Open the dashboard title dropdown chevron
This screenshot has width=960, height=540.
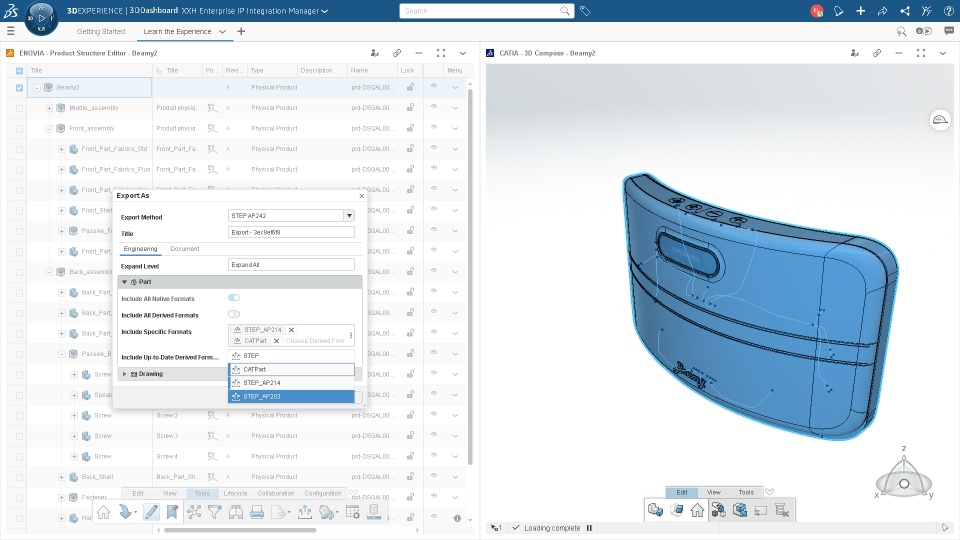(x=324, y=11)
